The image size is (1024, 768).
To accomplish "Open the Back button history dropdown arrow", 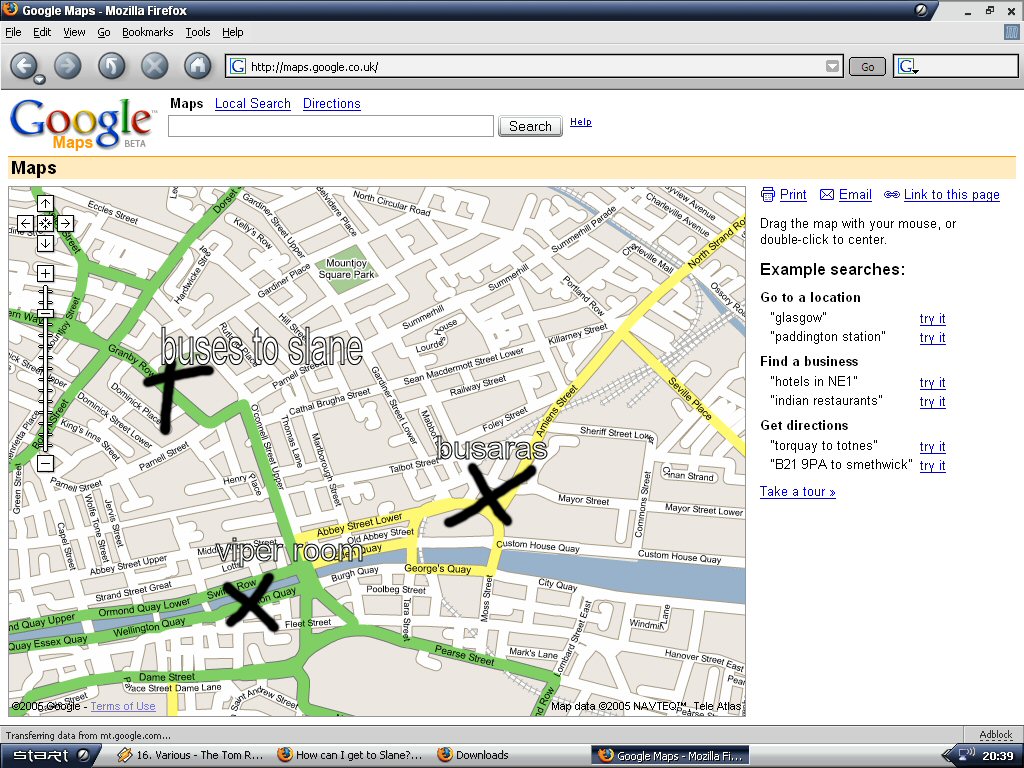I will point(39,80).
